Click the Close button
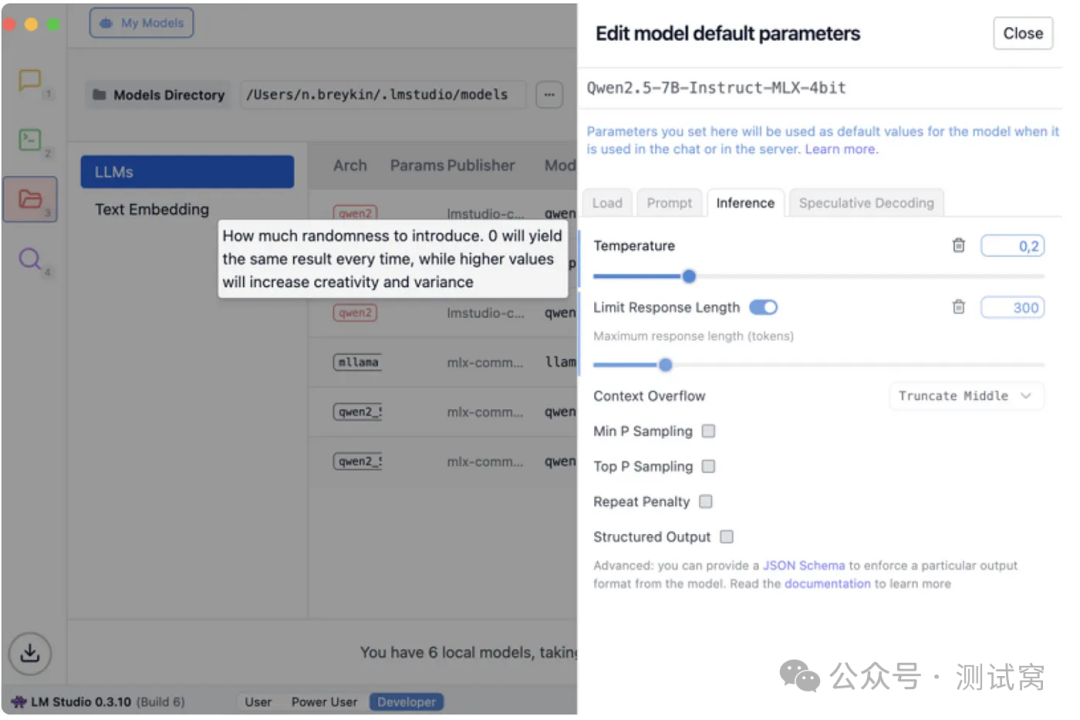The height and width of the screenshot is (720, 1080). (x=1022, y=34)
